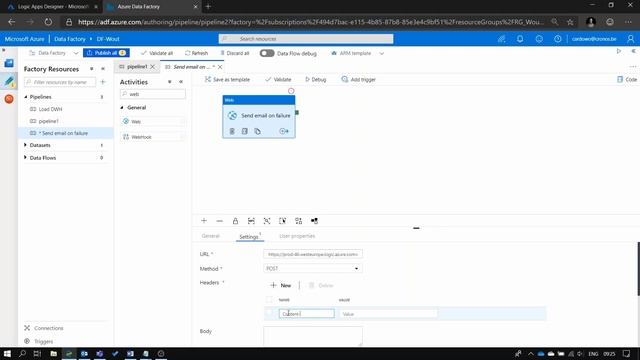
Task: Click the URL input field
Action: point(313,254)
